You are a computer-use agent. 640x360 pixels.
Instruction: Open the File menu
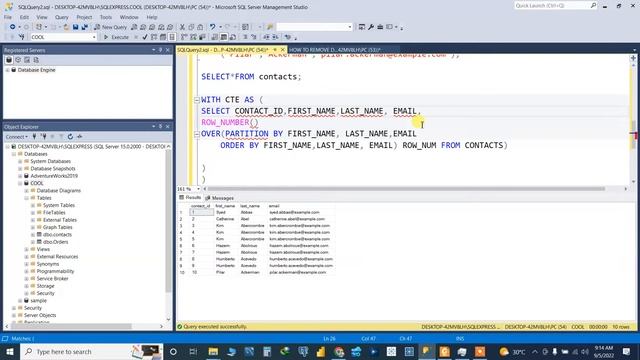click(x=8, y=17)
